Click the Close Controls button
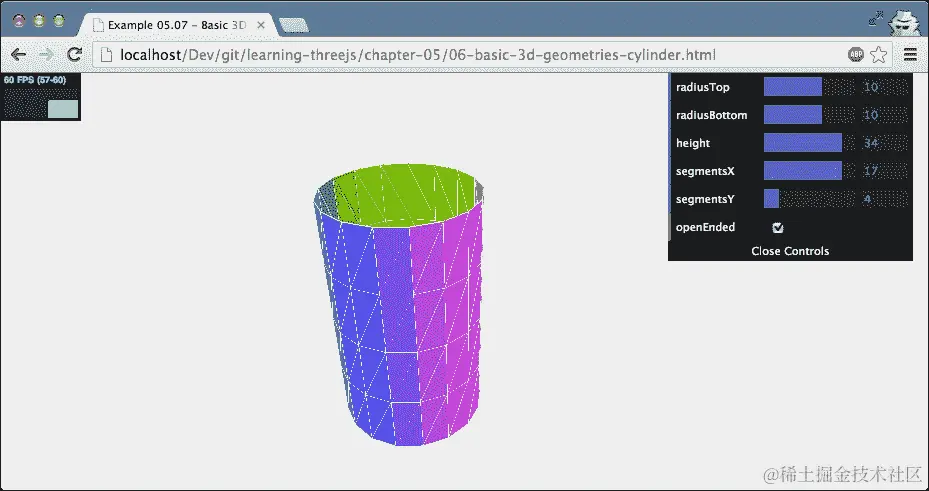Screen dimensions: 929x491 [790, 251]
